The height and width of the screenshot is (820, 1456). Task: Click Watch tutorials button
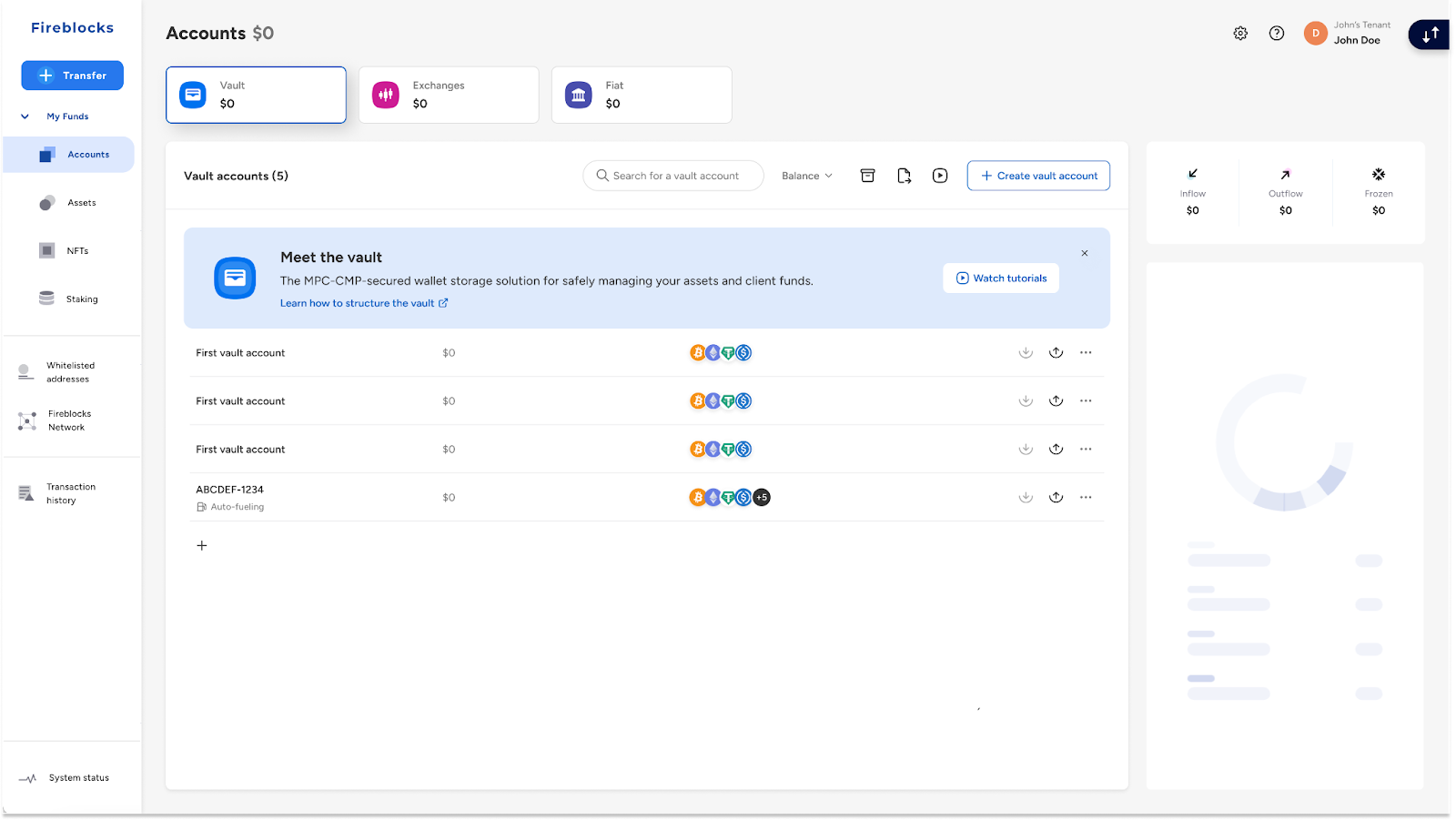coord(1001,278)
